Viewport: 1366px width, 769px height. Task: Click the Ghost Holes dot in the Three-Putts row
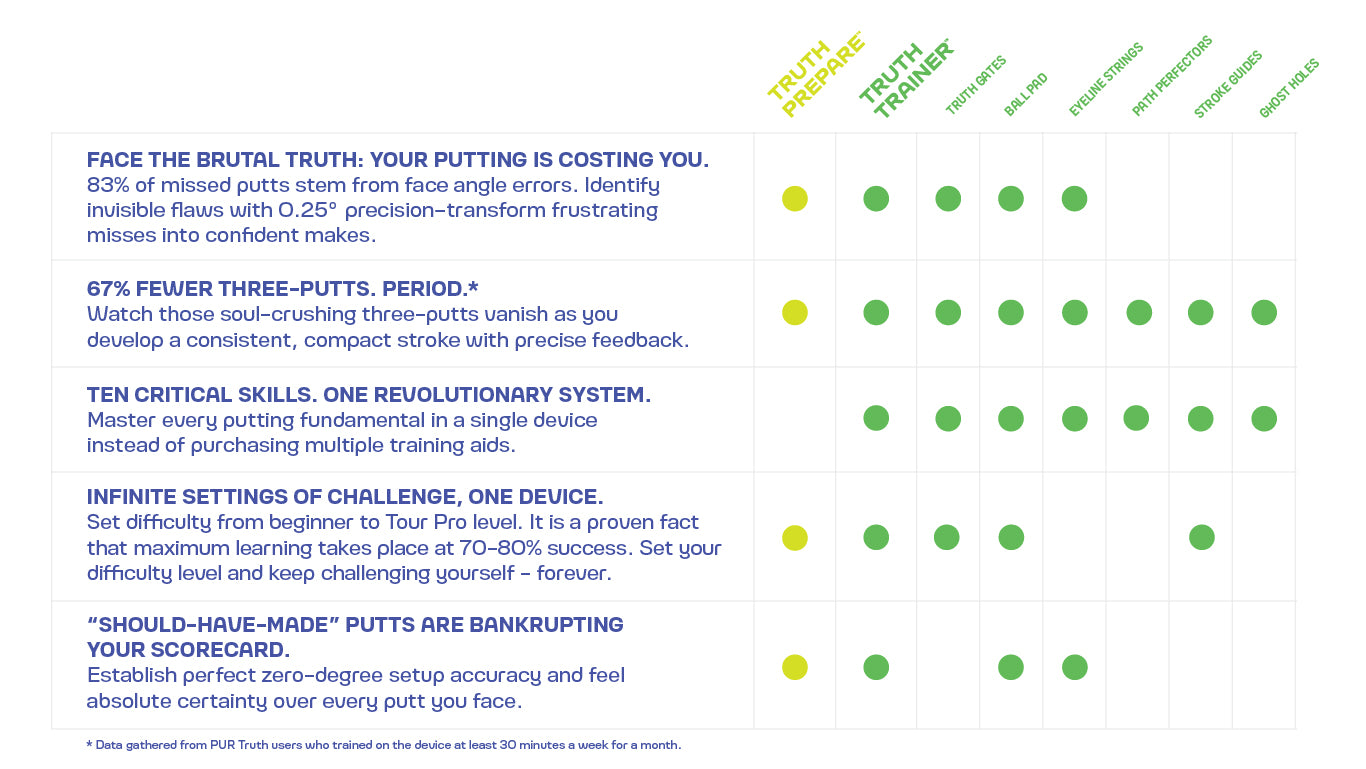point(1264,312)
